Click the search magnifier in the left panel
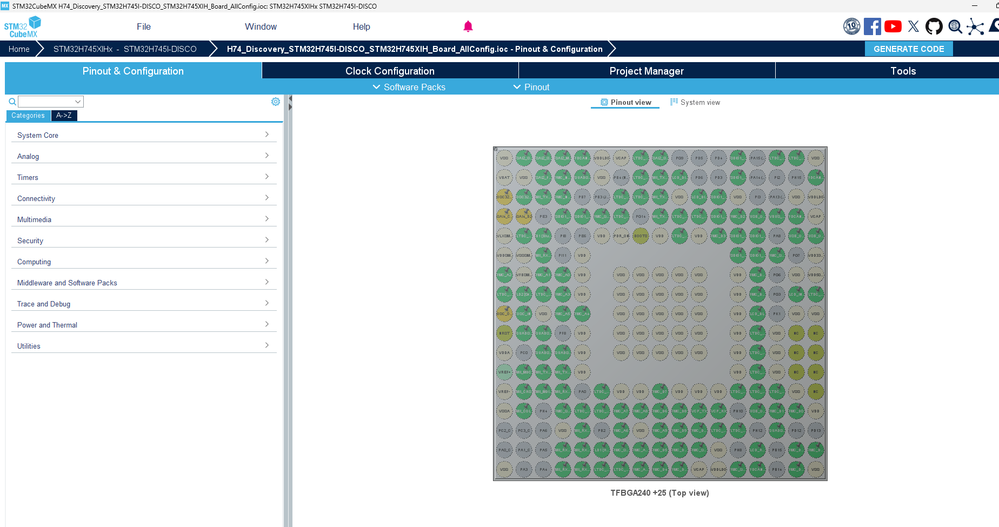Screen dimensions: 999x527 [x=12, y=101]
